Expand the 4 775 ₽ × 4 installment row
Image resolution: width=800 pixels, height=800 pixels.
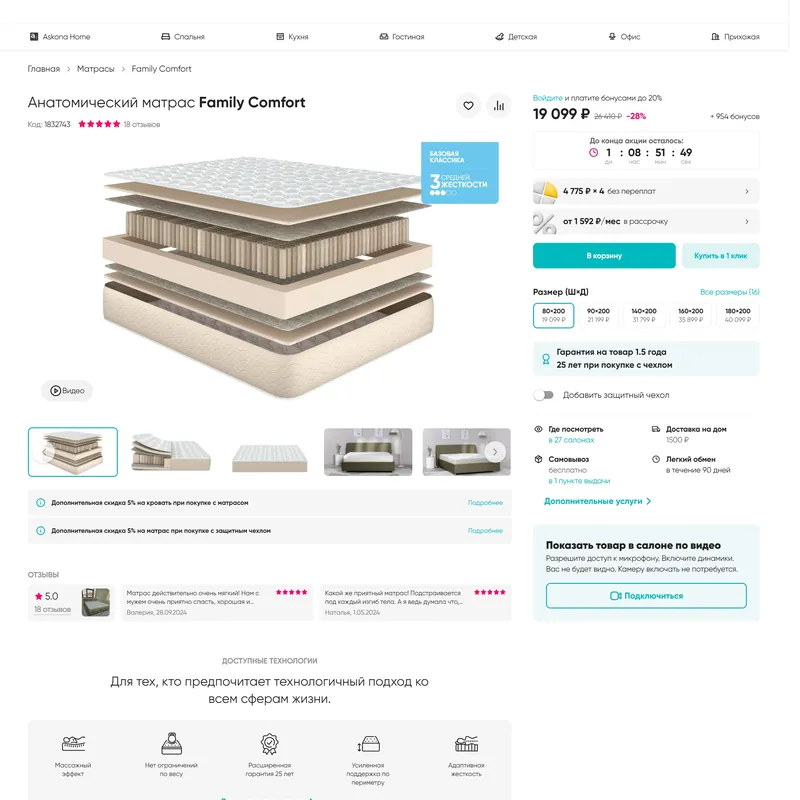click(646, 191)
